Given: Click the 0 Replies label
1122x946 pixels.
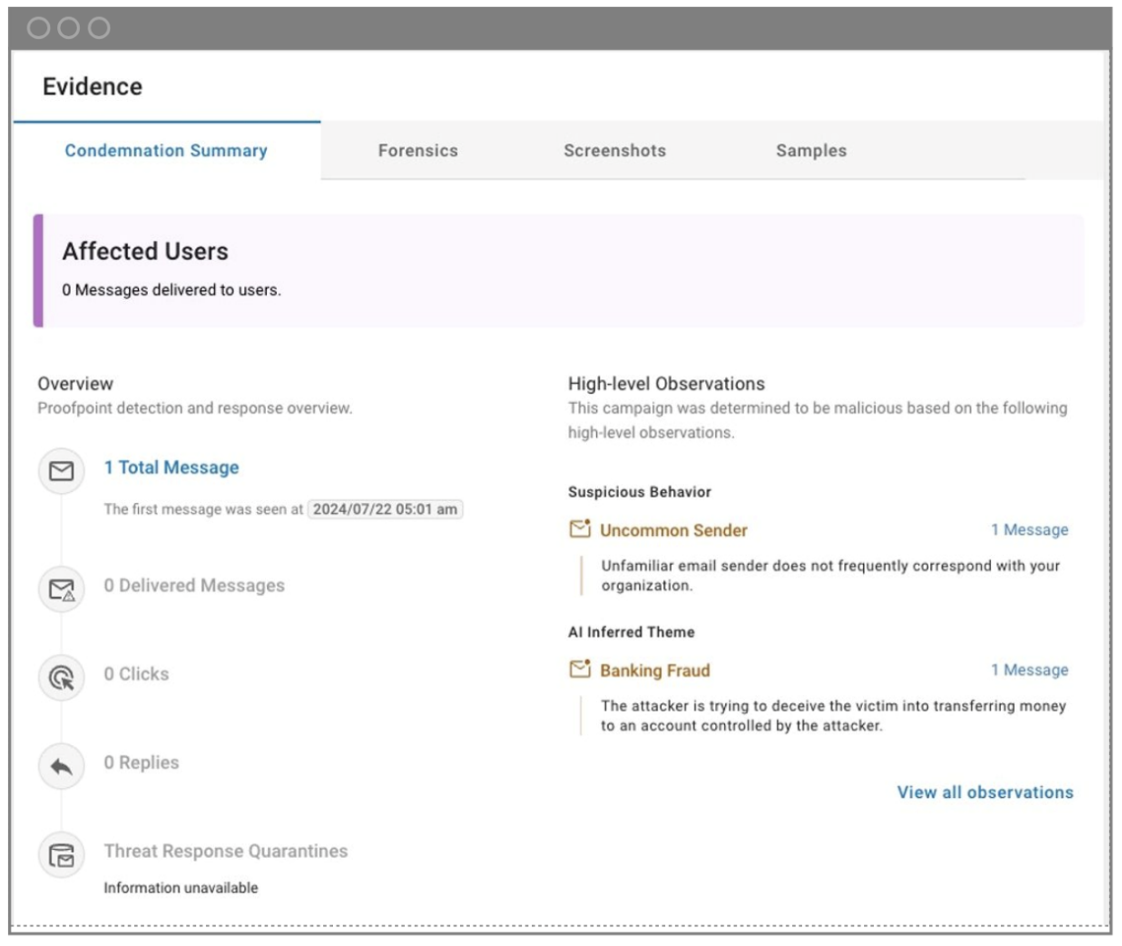Looking at the screenshot, I should tap(141, 763).
